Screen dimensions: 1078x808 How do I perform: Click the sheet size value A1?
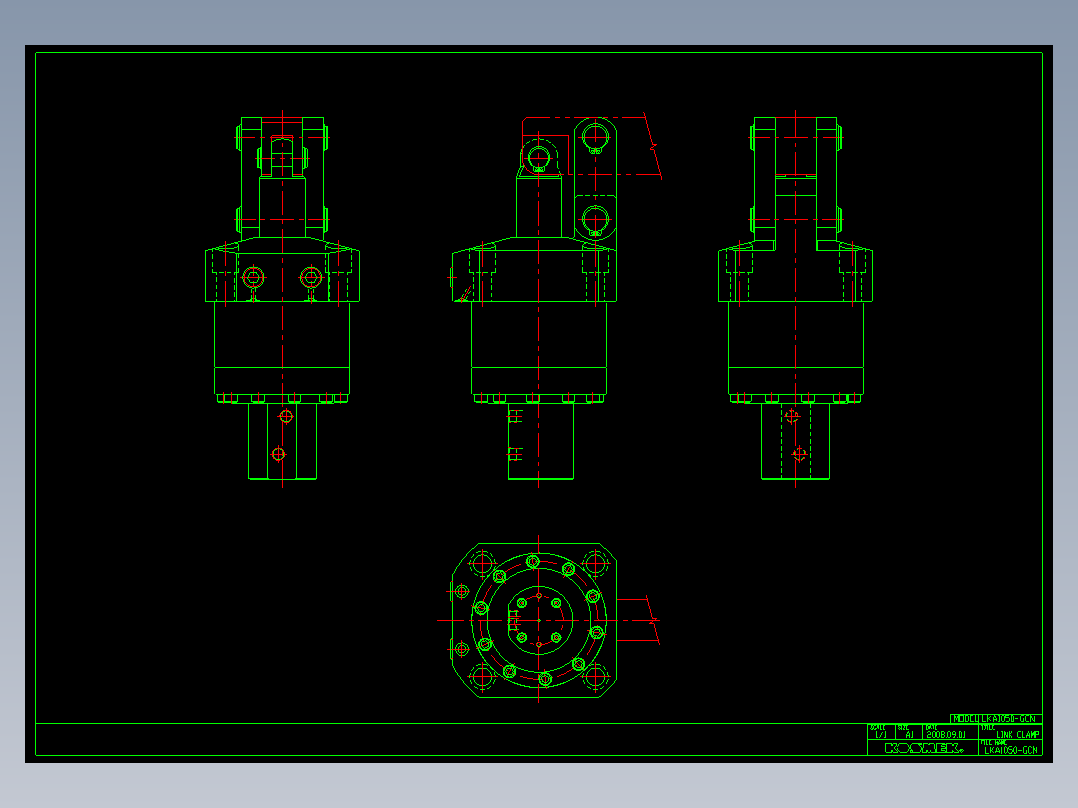click(x=910, y=734)
